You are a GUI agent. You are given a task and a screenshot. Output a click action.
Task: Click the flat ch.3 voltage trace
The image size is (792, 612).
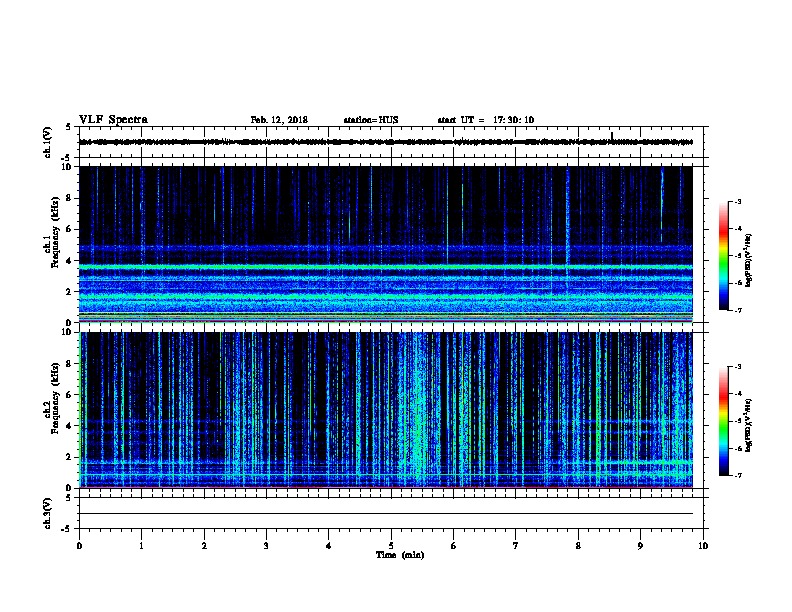coord(385,514)
